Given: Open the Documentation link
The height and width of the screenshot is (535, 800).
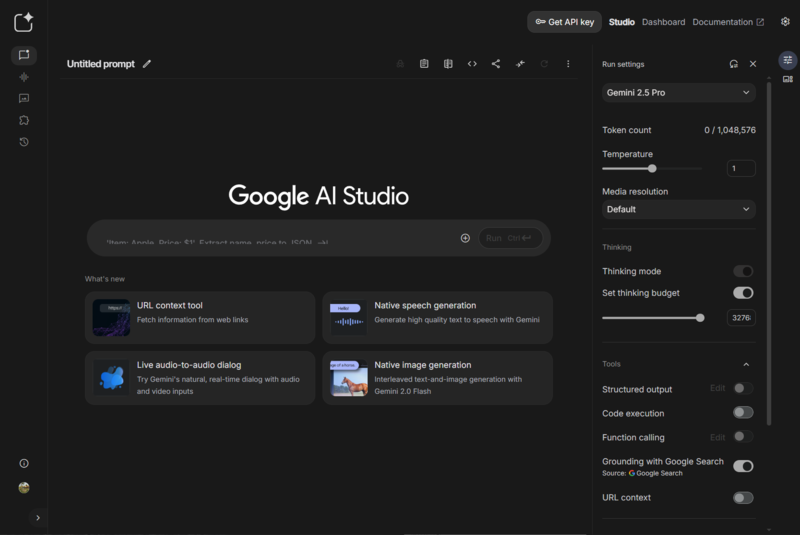Looking at the screenshot, I should point(728,22).
